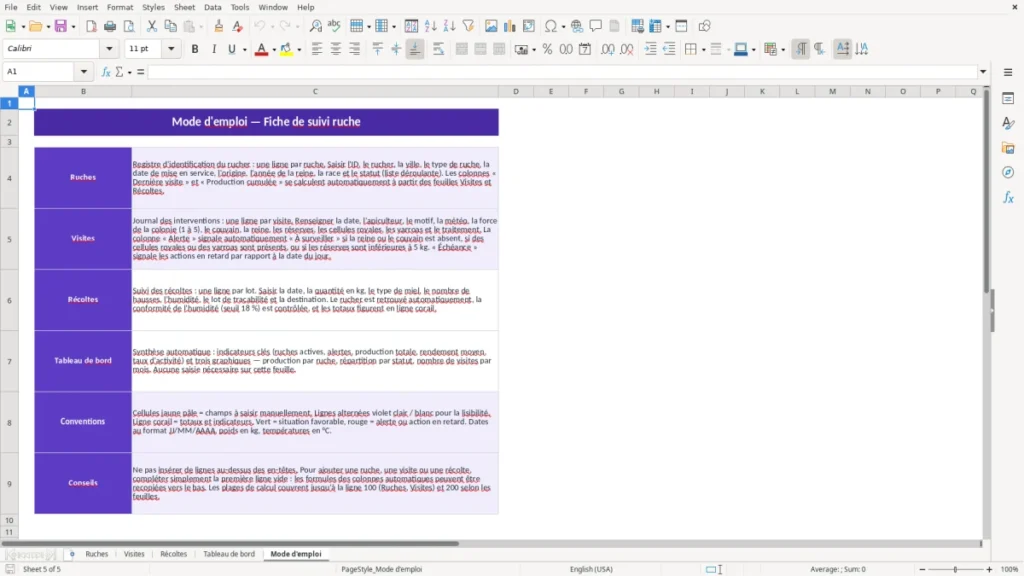Switch to the Tableau de bord tab
Screen dimensions: 1024x576
pos(229,554)
